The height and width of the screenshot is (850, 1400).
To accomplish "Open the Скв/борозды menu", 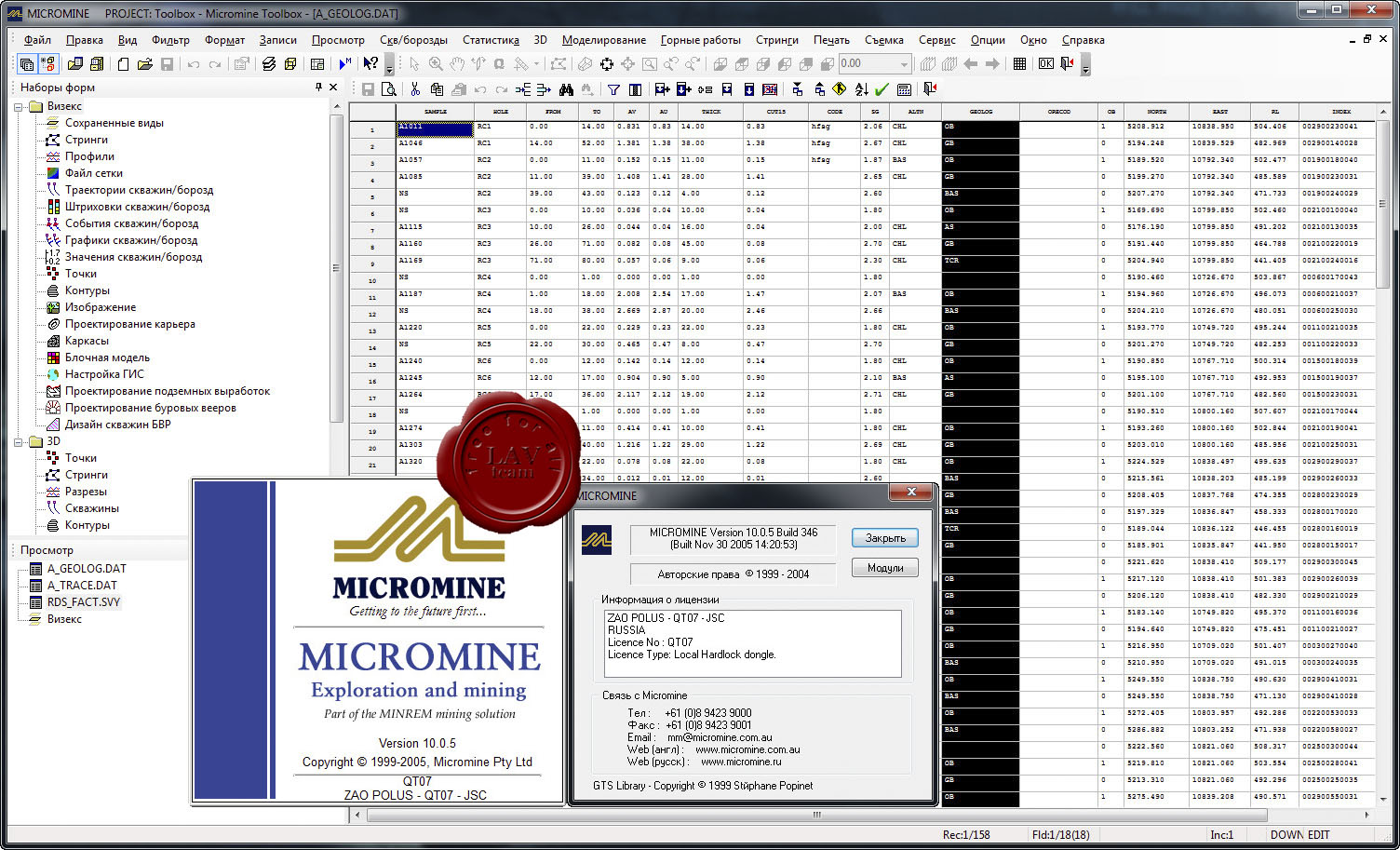I will (x=413, y=40).
